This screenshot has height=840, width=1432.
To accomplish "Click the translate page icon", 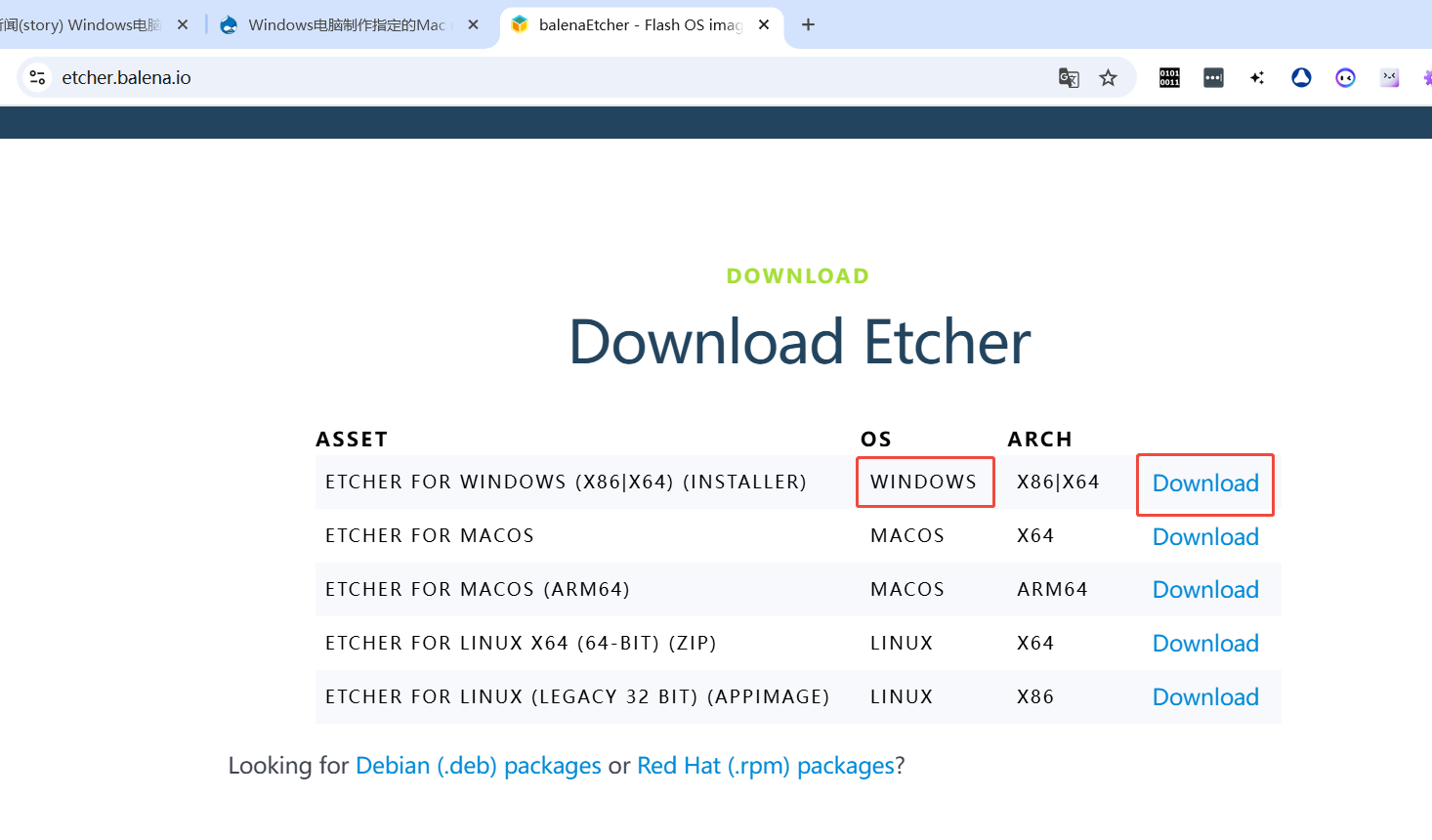I will pos(1069,78).
